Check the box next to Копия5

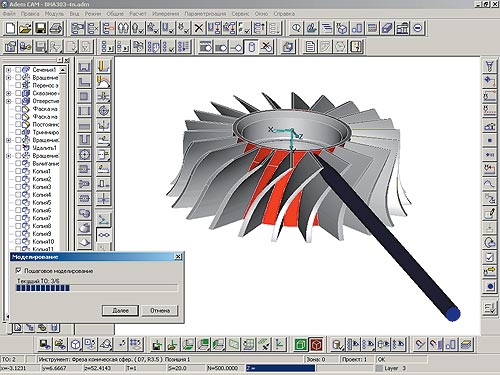coord(18,202)
